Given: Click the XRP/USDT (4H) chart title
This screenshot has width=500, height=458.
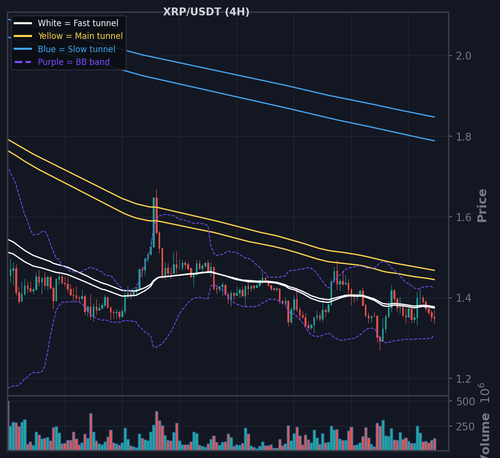Looking at the screenshot, I should point(206,12).
